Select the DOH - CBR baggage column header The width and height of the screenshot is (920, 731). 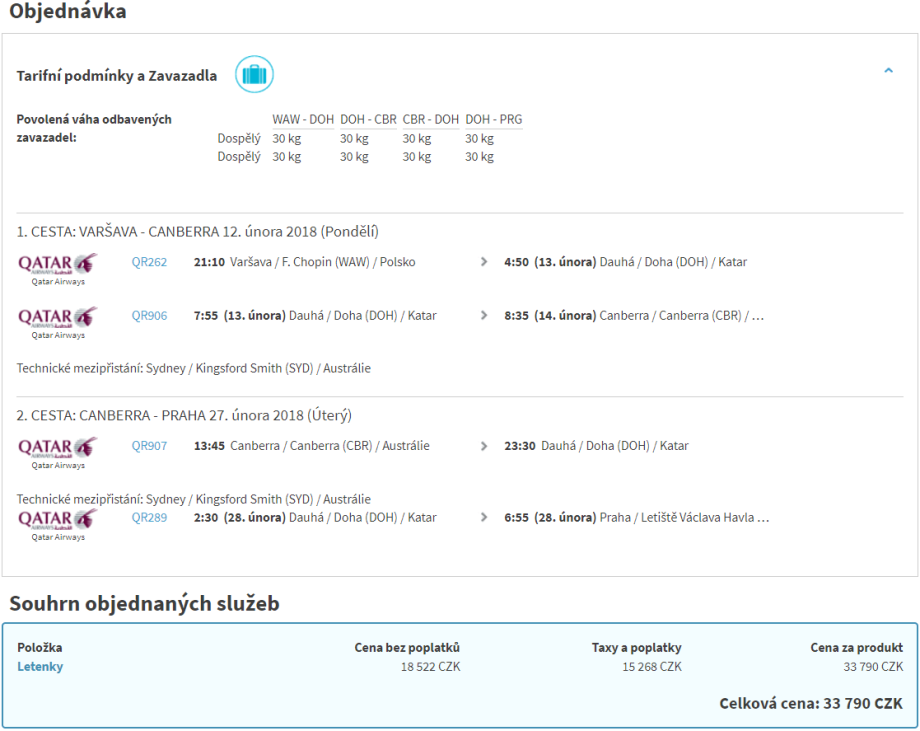[x=367, y=120]
